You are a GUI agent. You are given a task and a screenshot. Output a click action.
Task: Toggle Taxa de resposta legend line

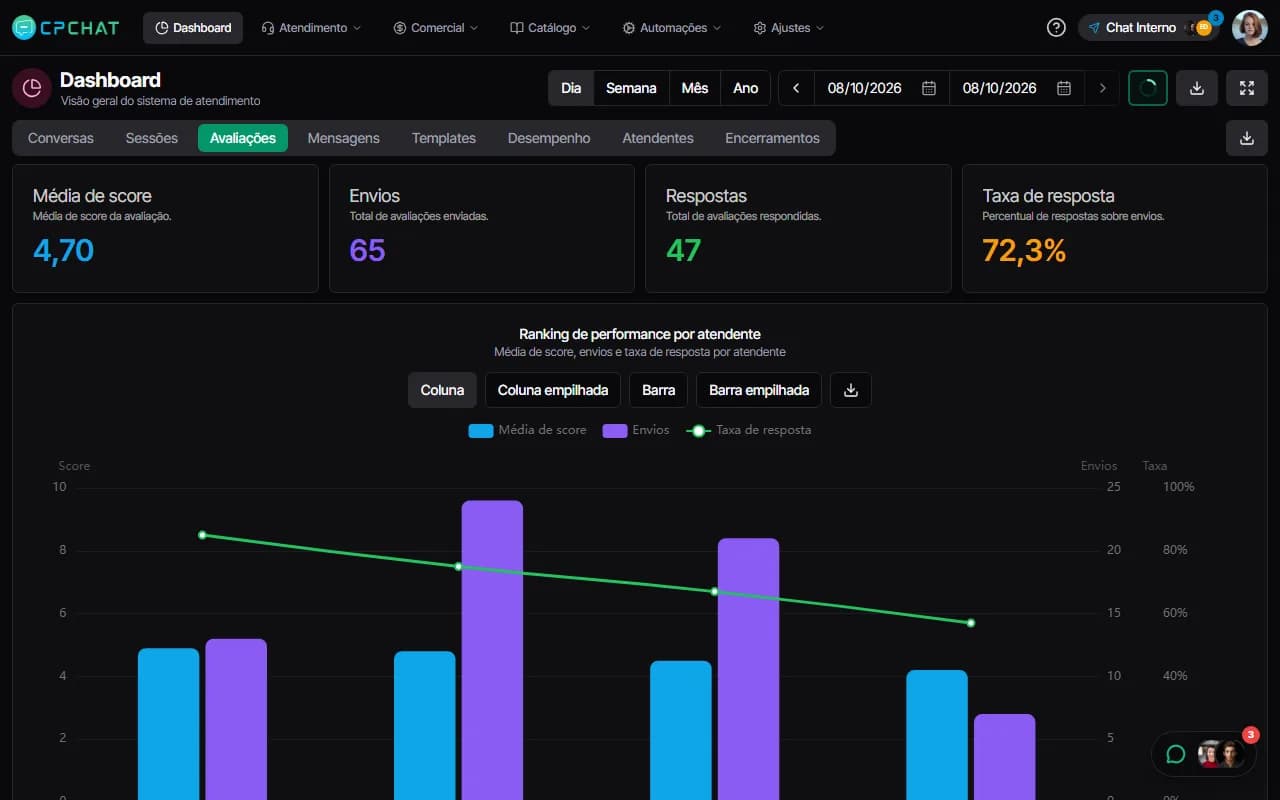[x=748, y=430]
